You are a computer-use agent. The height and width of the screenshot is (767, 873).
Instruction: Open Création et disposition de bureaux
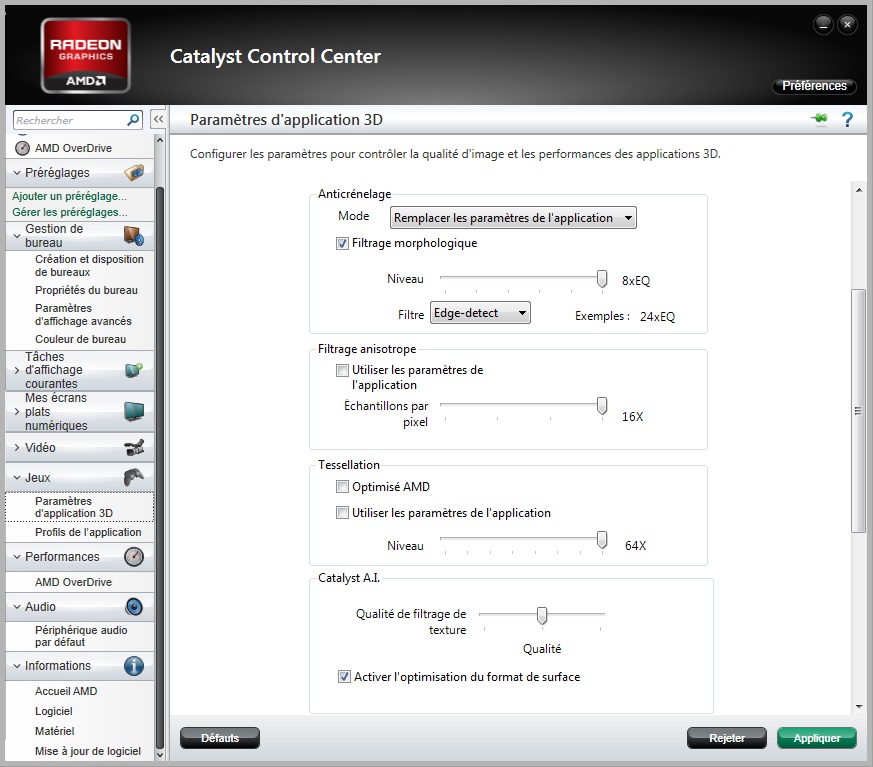point(89,266)
